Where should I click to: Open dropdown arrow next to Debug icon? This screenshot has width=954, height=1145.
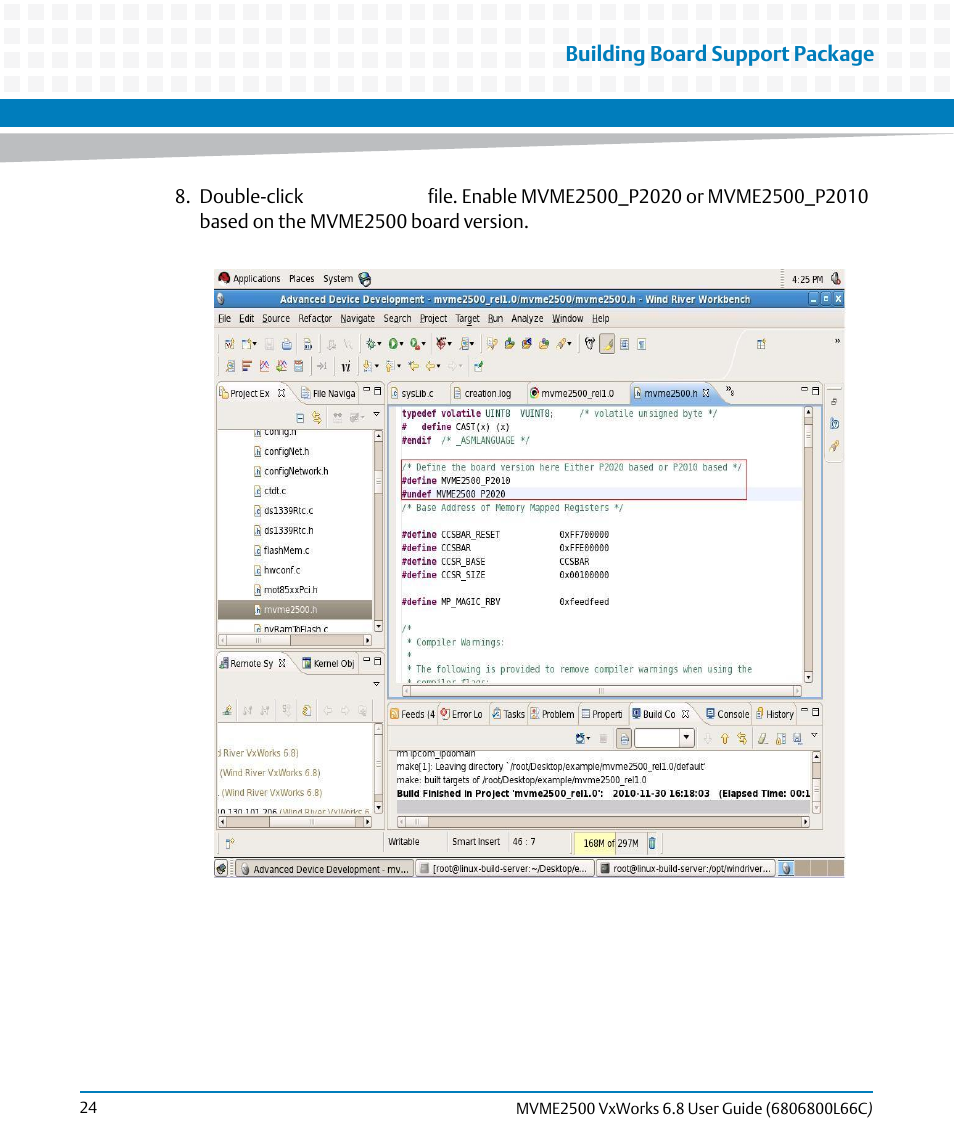point(380,344)
